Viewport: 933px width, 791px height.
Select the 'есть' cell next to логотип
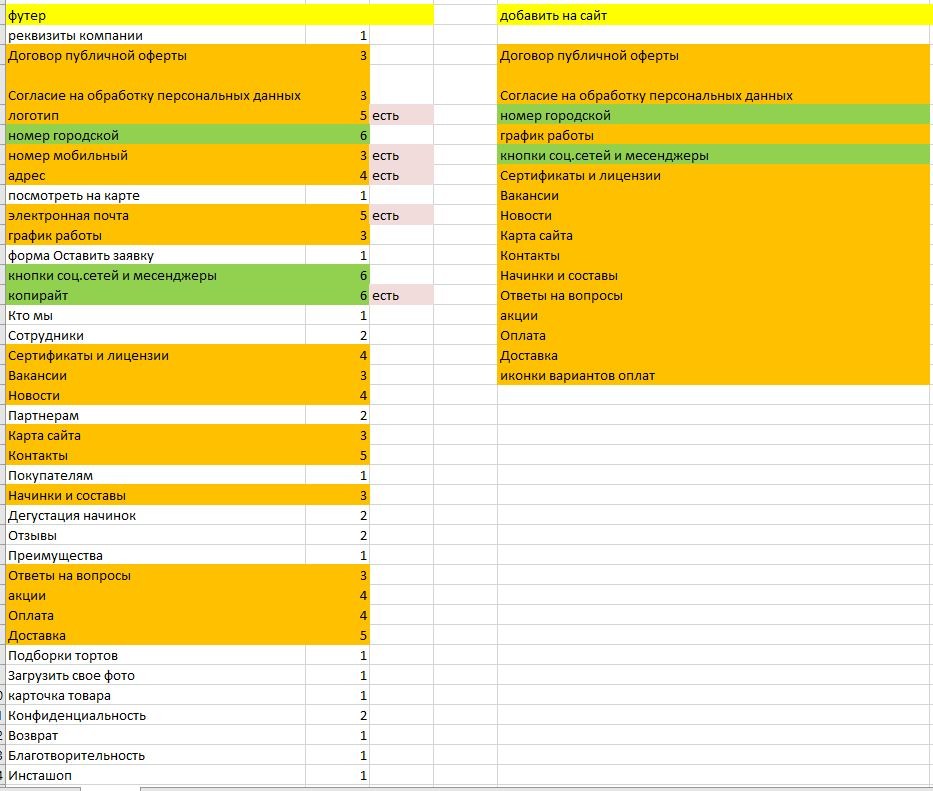402,115
